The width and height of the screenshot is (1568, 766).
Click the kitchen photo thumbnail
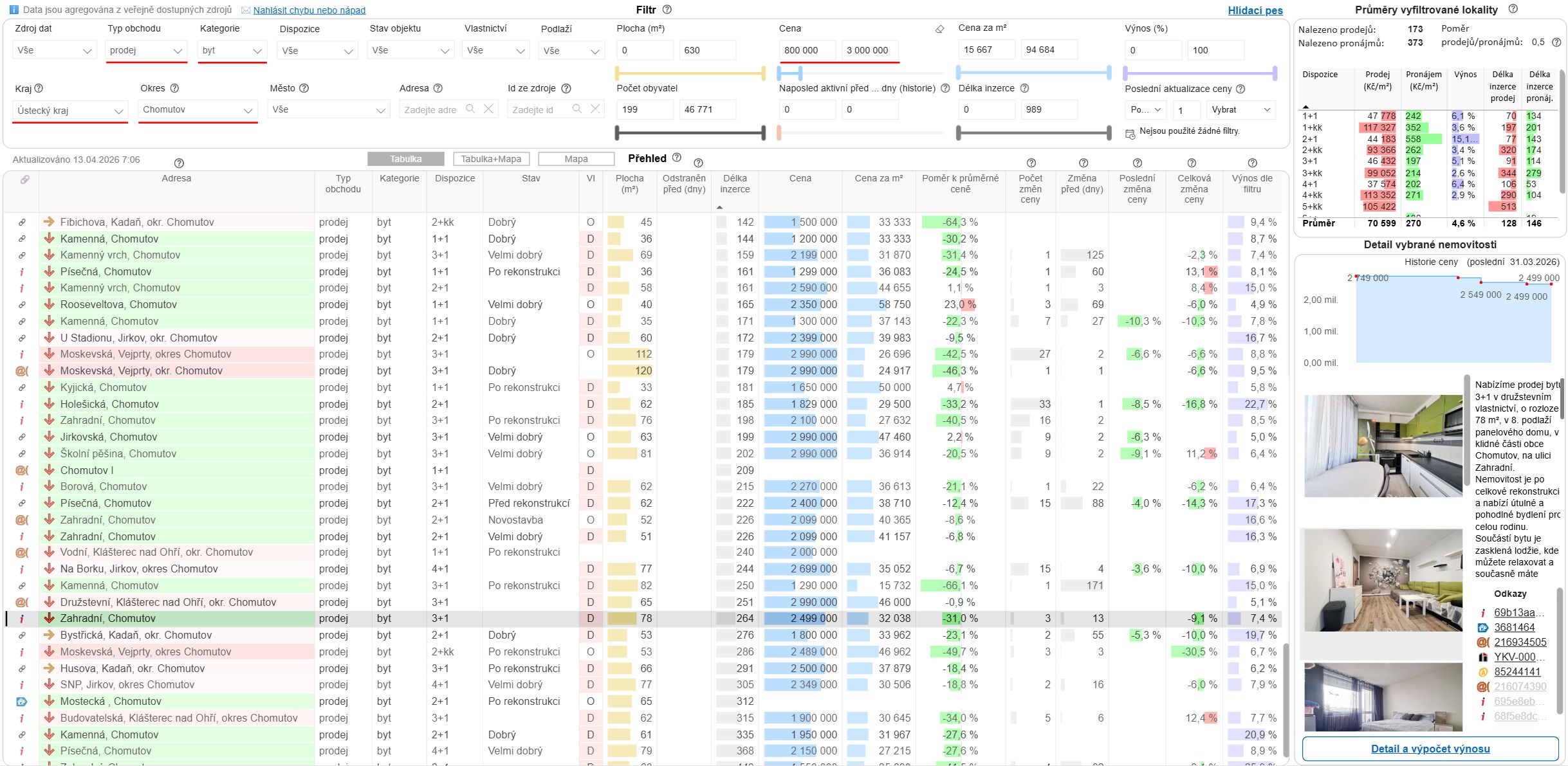tap(1381, 446)
